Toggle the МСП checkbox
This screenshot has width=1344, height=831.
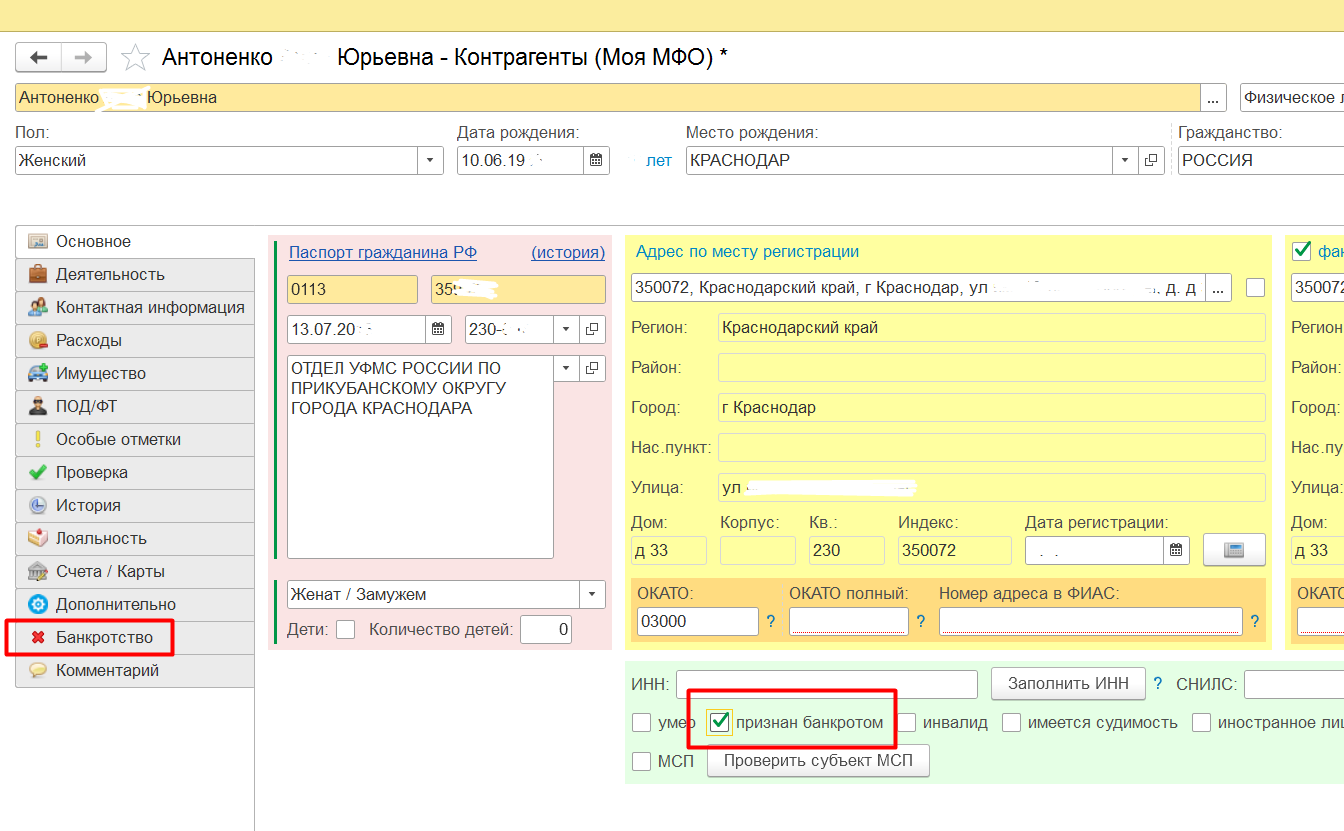(642, 762)
